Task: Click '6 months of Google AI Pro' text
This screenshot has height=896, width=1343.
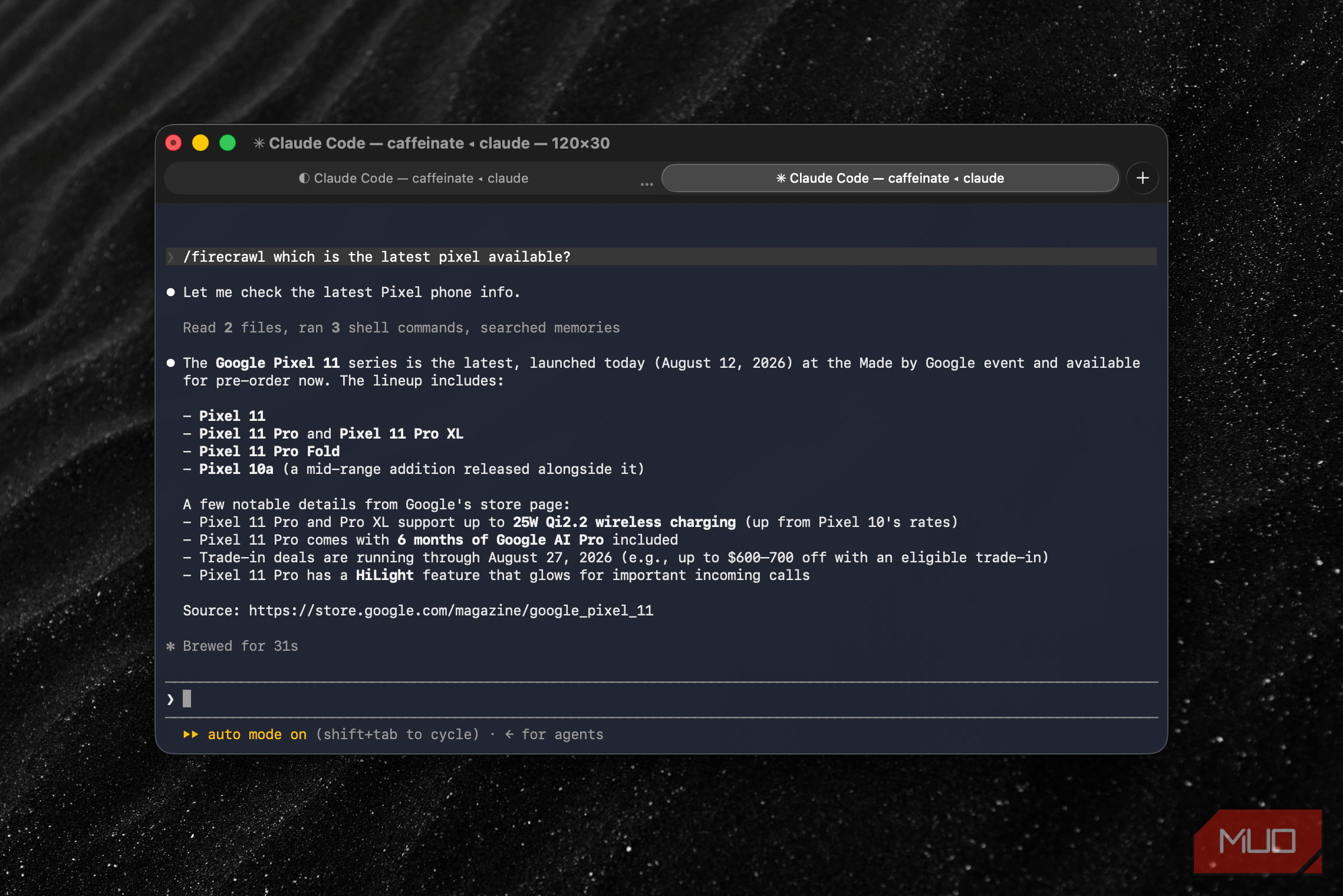Action: click(x=501, y=540)
